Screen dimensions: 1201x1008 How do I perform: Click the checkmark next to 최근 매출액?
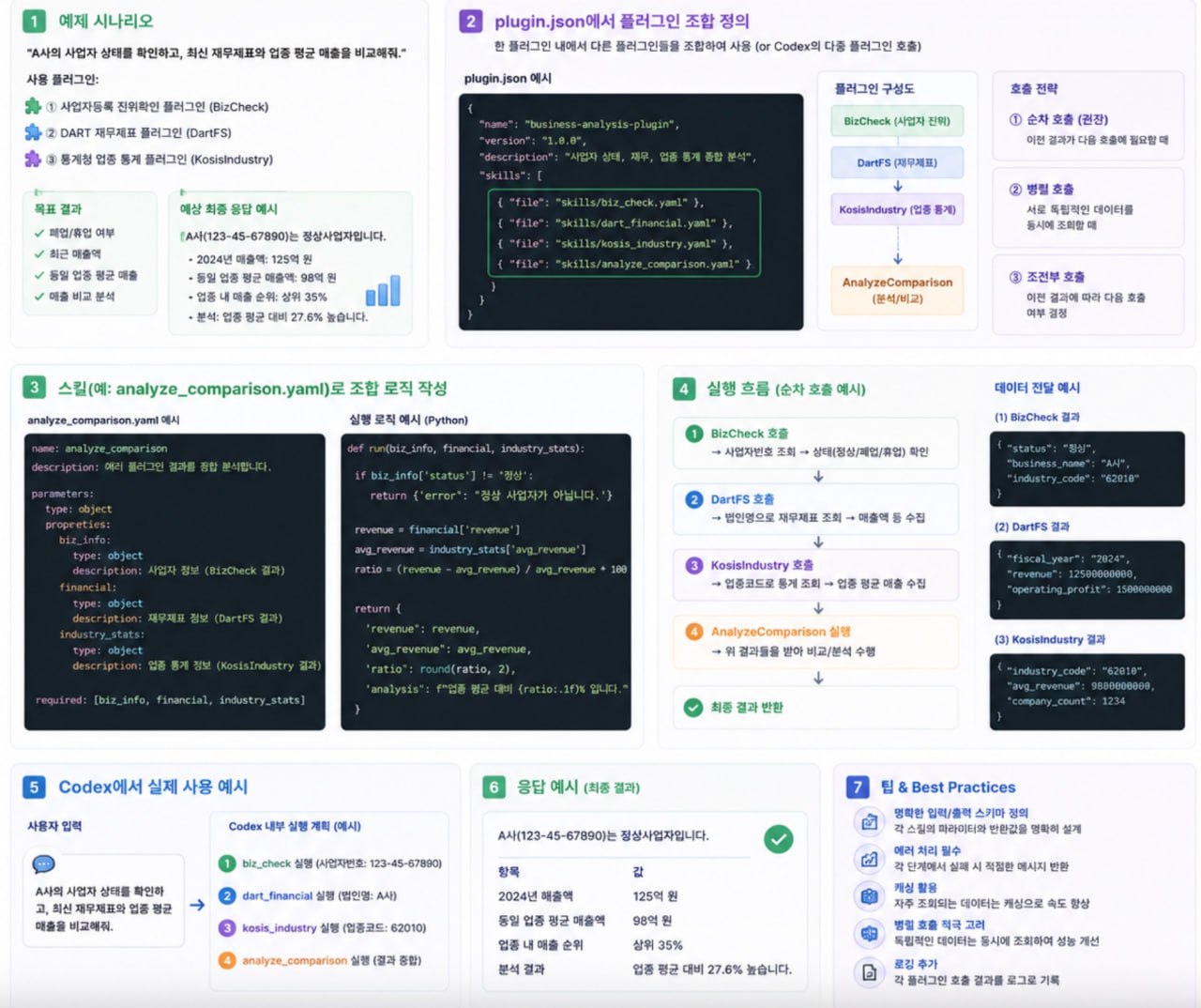click(x=39, y=253)
